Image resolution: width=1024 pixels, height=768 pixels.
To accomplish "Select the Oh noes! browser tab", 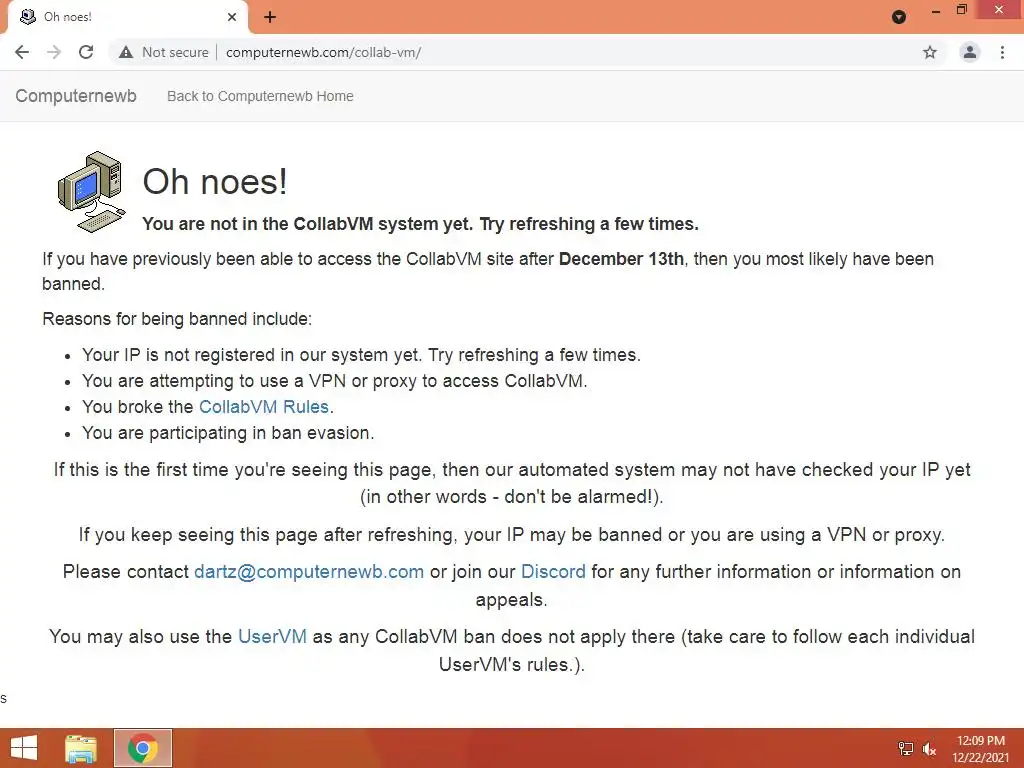I will coord(127,17).
